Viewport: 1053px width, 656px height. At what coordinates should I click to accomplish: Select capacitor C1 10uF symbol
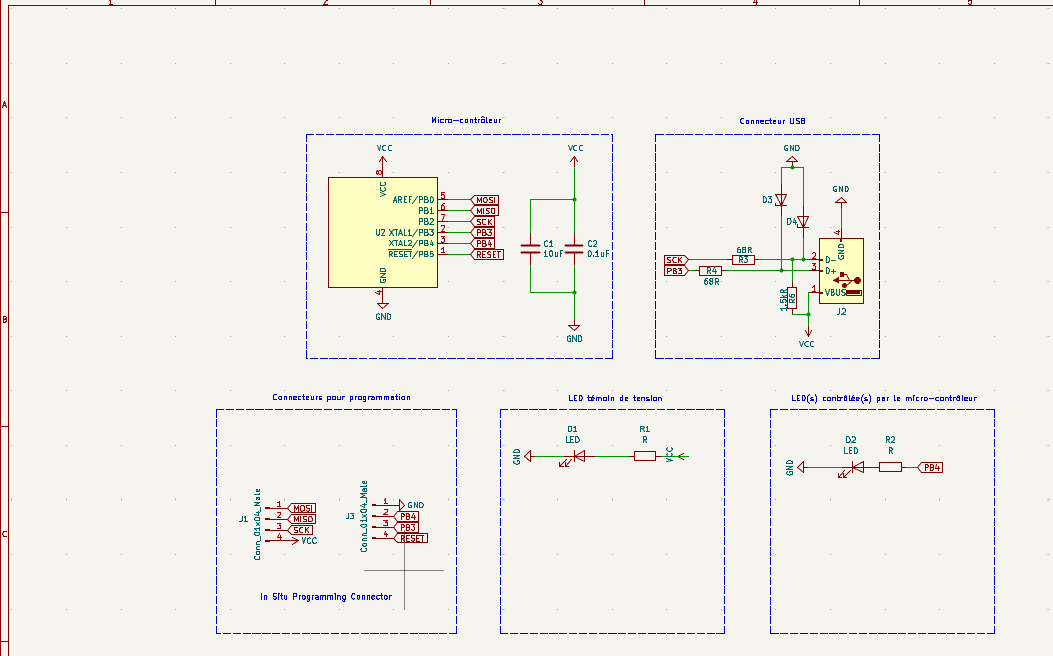click(x=530, y=247)
